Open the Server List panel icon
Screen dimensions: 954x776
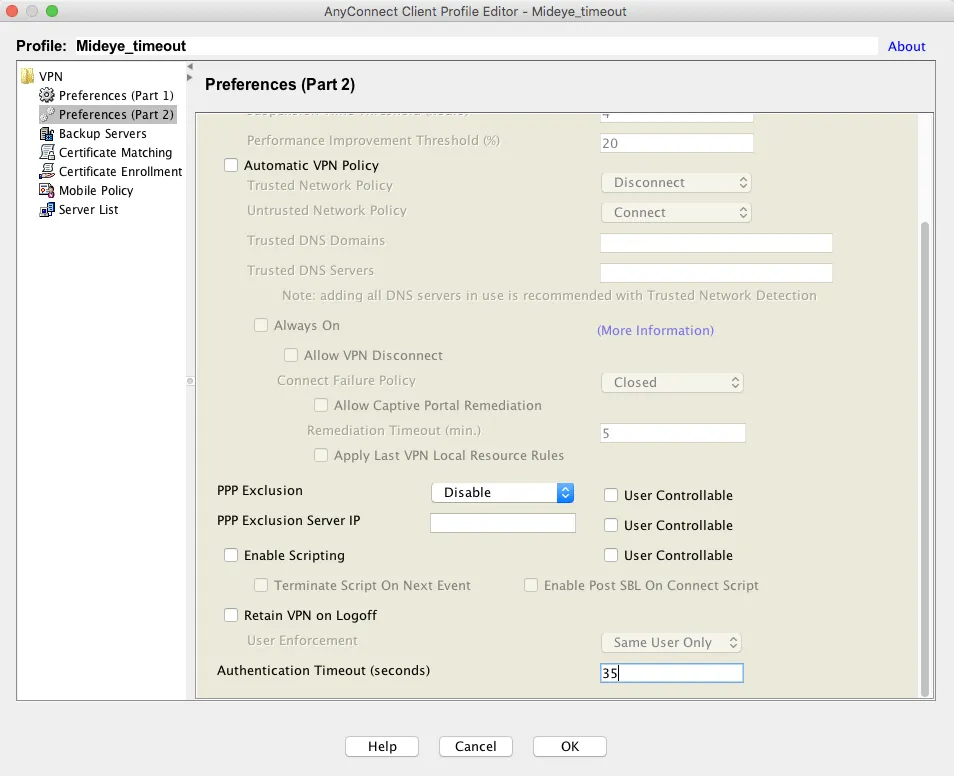(x=46, y=210)
